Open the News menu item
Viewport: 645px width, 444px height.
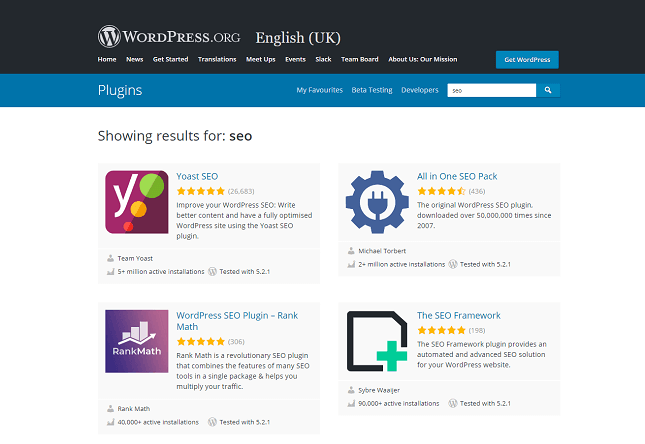(135, 59)
